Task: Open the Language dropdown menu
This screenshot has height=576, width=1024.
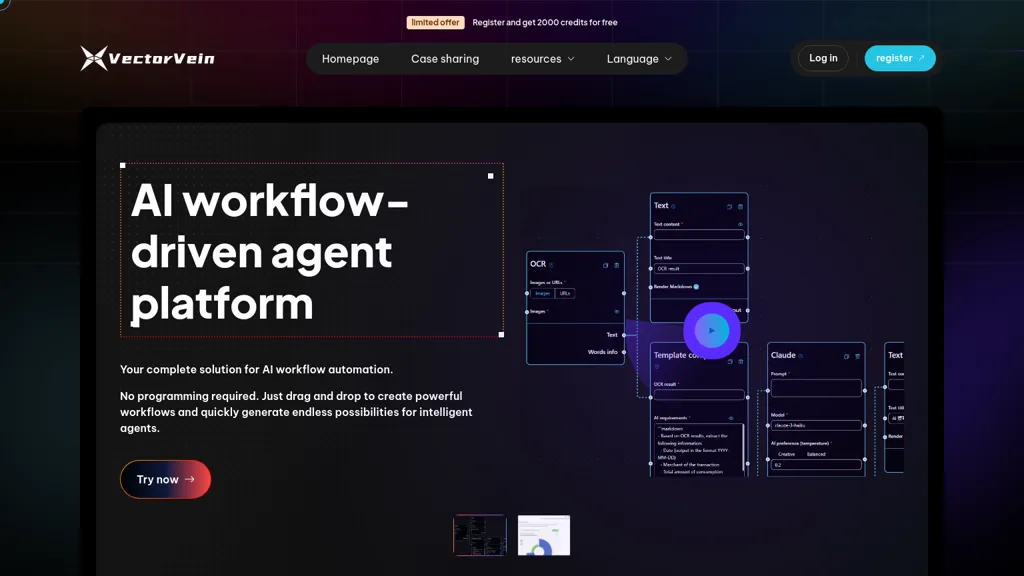Action: coord(639,59)
